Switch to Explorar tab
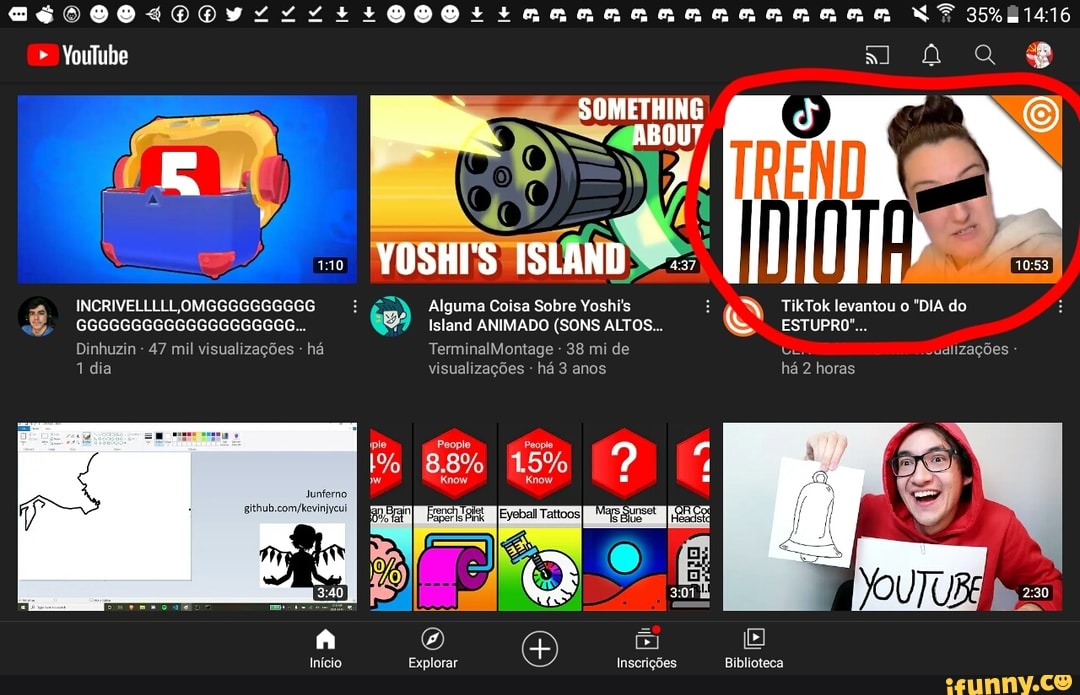This screenshot has width=1080, height=695. pyautogui.click(x=433, y=649)
